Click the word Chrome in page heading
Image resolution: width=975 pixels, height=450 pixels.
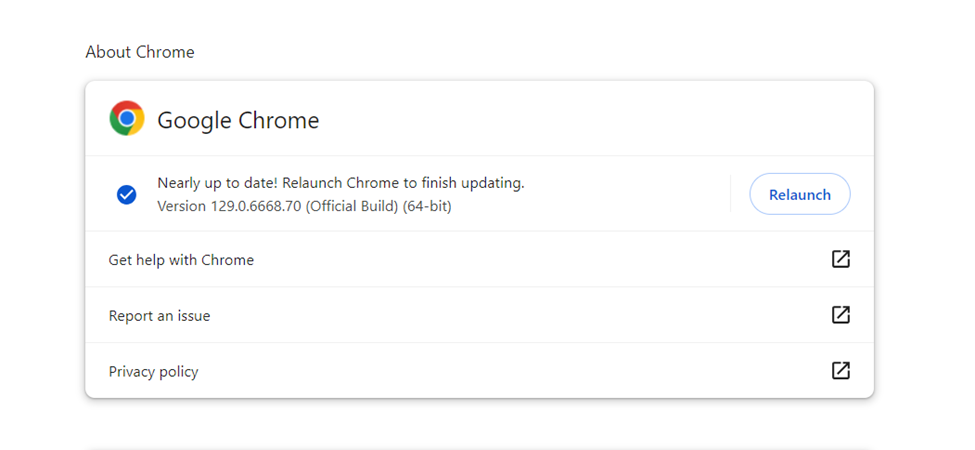tap(164, 52)
